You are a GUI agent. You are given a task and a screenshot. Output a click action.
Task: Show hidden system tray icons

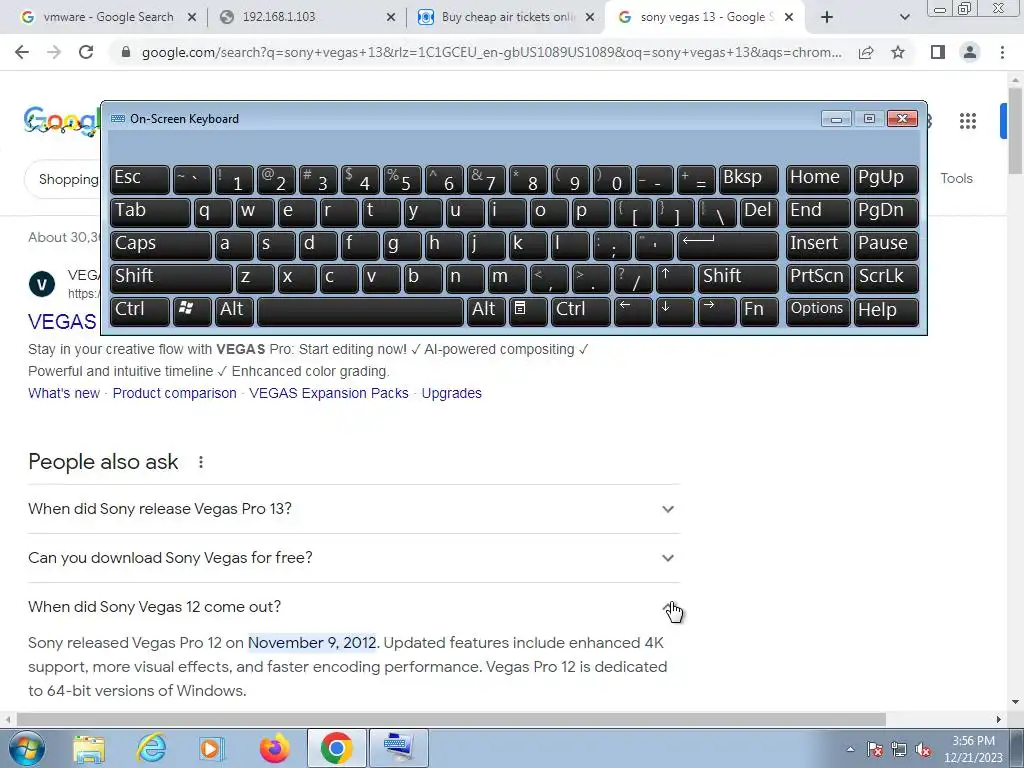click(x=850, y=749)
